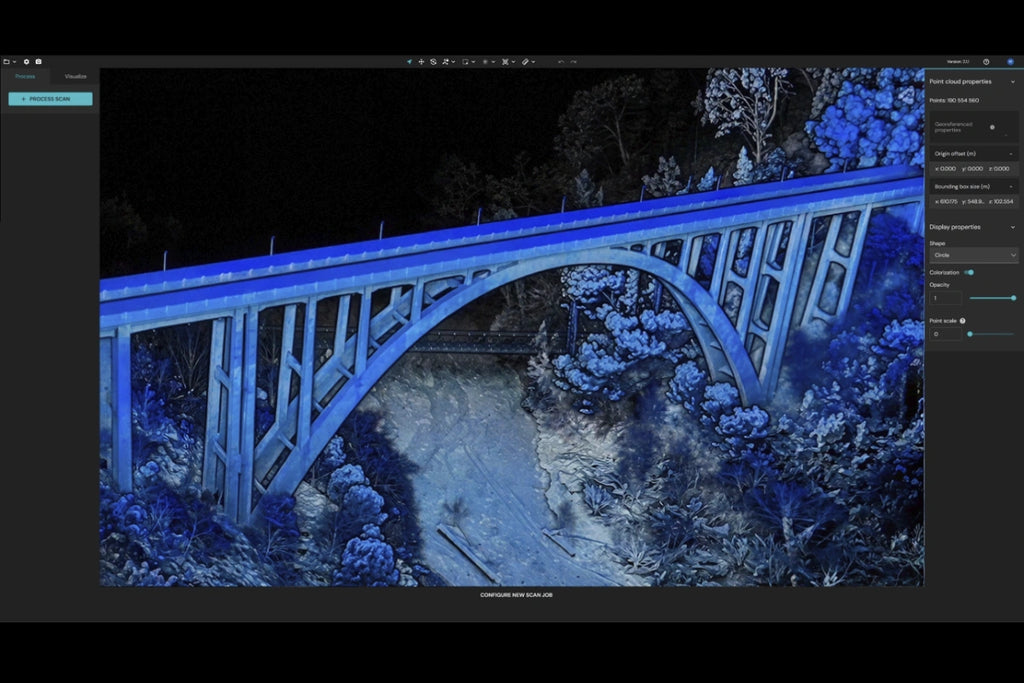Click the blue user avatar icon
This screenshot has width=1024, height=683.
1010,61
